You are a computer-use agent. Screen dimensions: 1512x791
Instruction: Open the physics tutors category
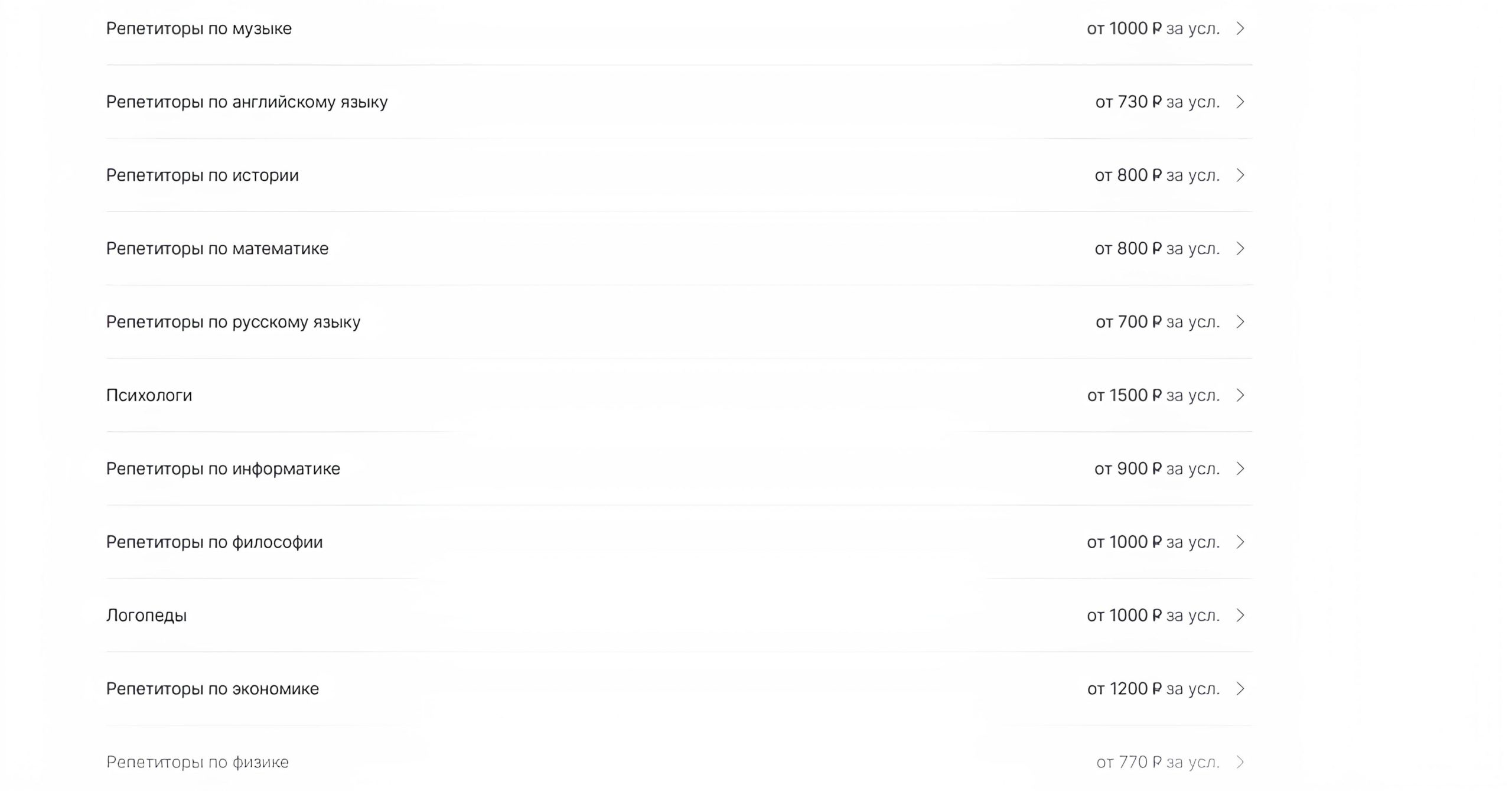point(197,762)
